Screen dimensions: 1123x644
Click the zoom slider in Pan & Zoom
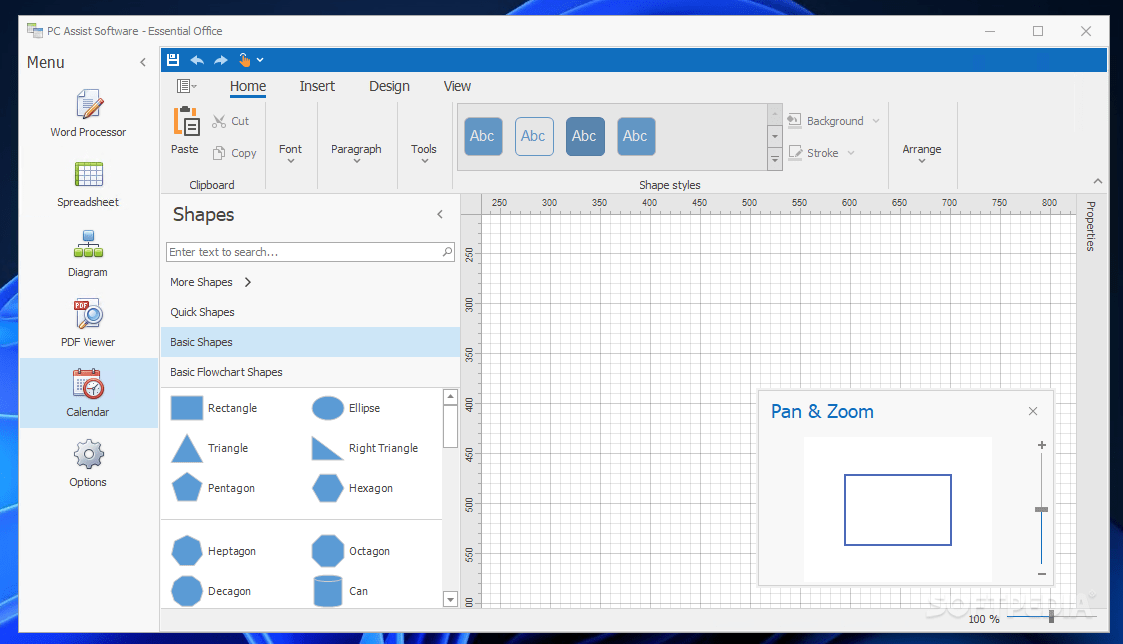[1041, 510]
